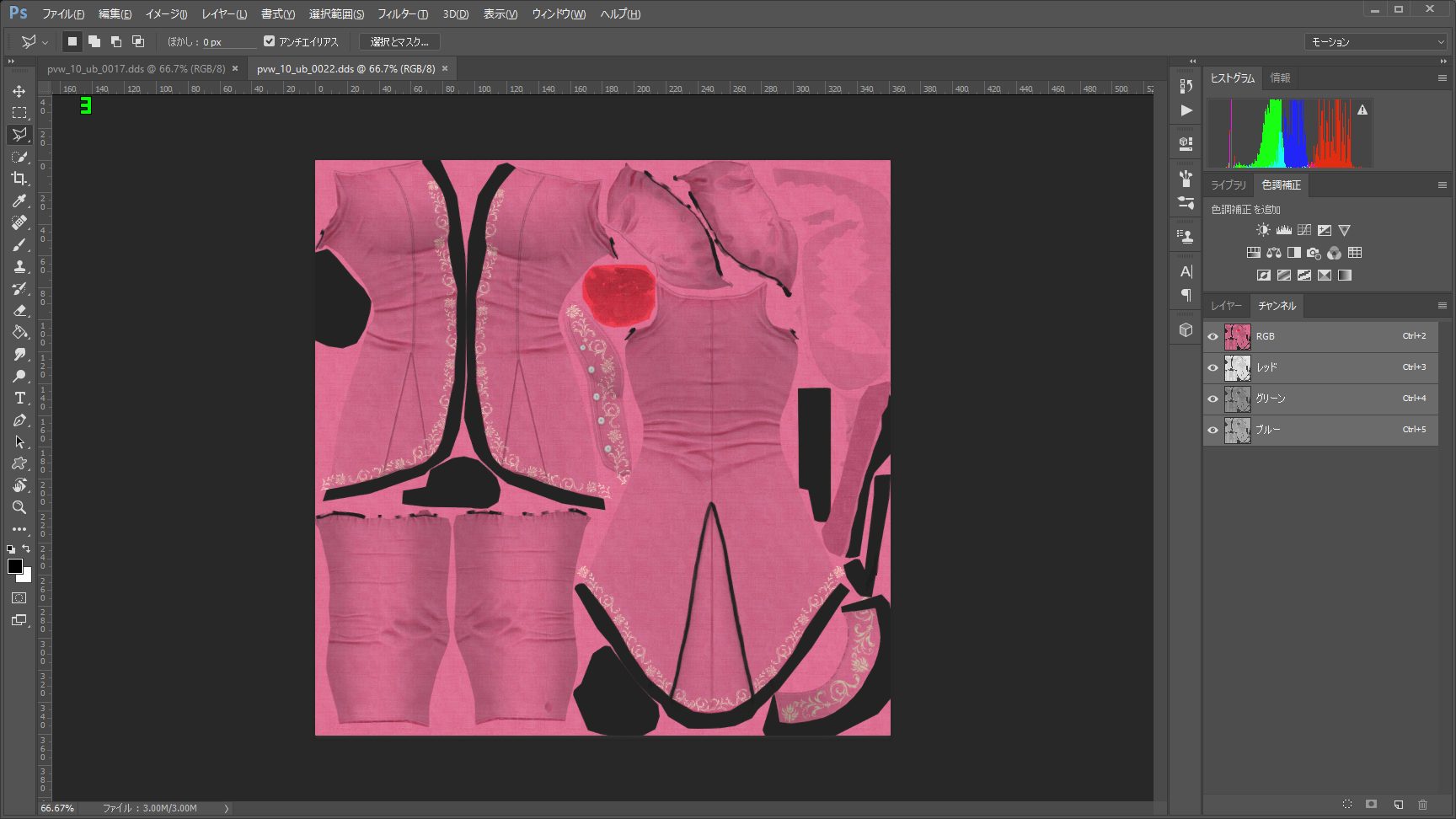Choose the Eyedropper tool
The image size is (1456, 819).
(19, 201)
